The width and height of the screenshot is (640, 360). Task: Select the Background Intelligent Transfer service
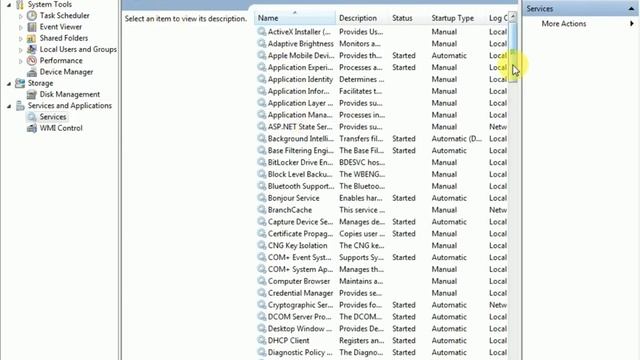click(x=382, y=138)
